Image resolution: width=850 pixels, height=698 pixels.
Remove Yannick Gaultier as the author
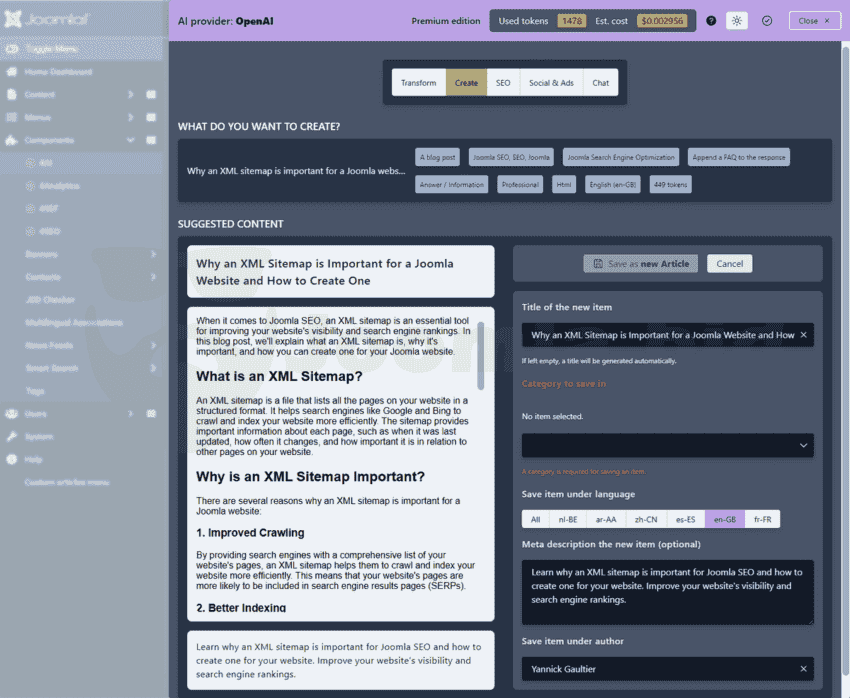point(803,669)
